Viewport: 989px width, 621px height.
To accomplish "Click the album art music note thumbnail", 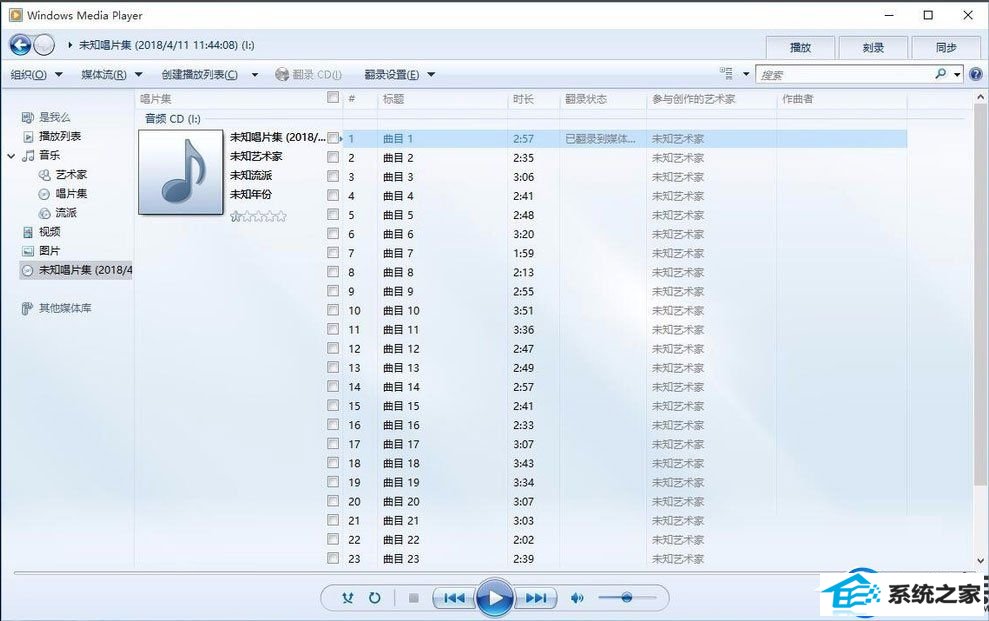I will [180, 172].
